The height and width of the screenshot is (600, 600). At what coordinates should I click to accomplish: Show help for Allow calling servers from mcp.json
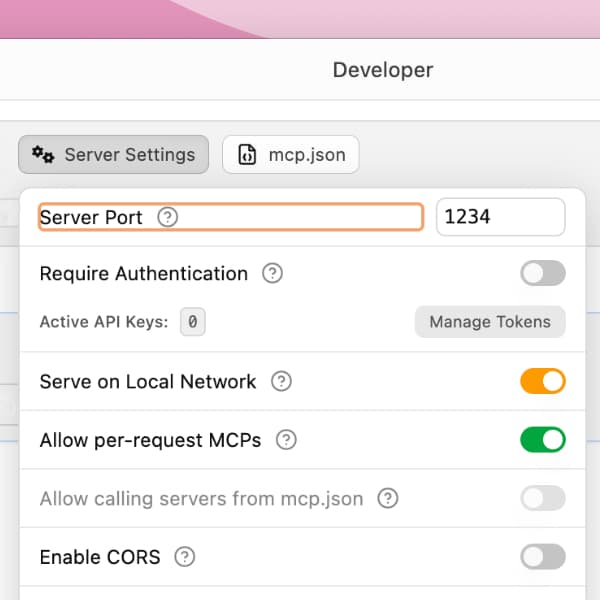(x=388, y=499)
